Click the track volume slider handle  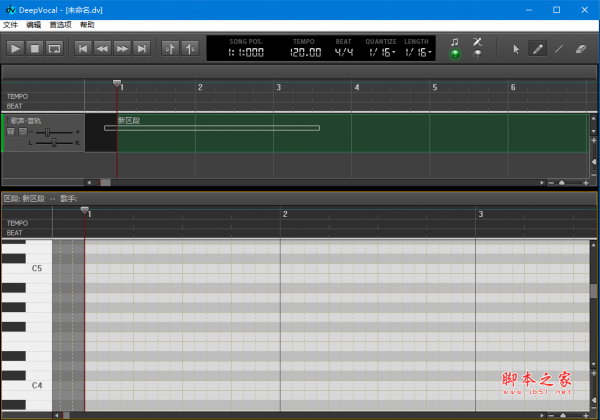click(47, 132)
